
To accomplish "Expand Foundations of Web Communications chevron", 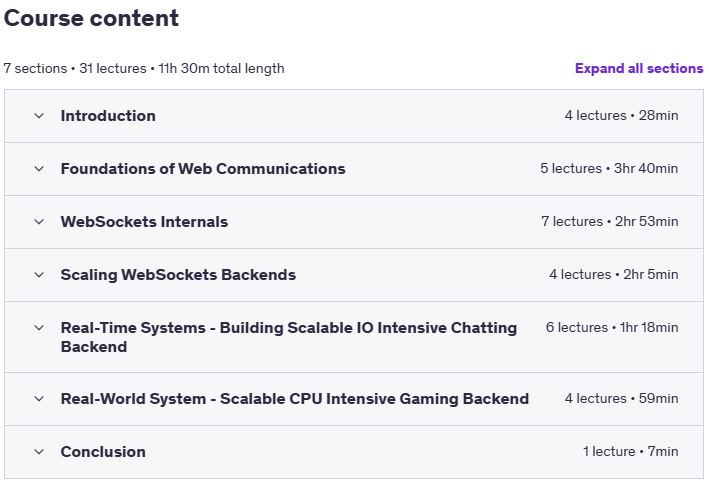I will pos(39,169).
